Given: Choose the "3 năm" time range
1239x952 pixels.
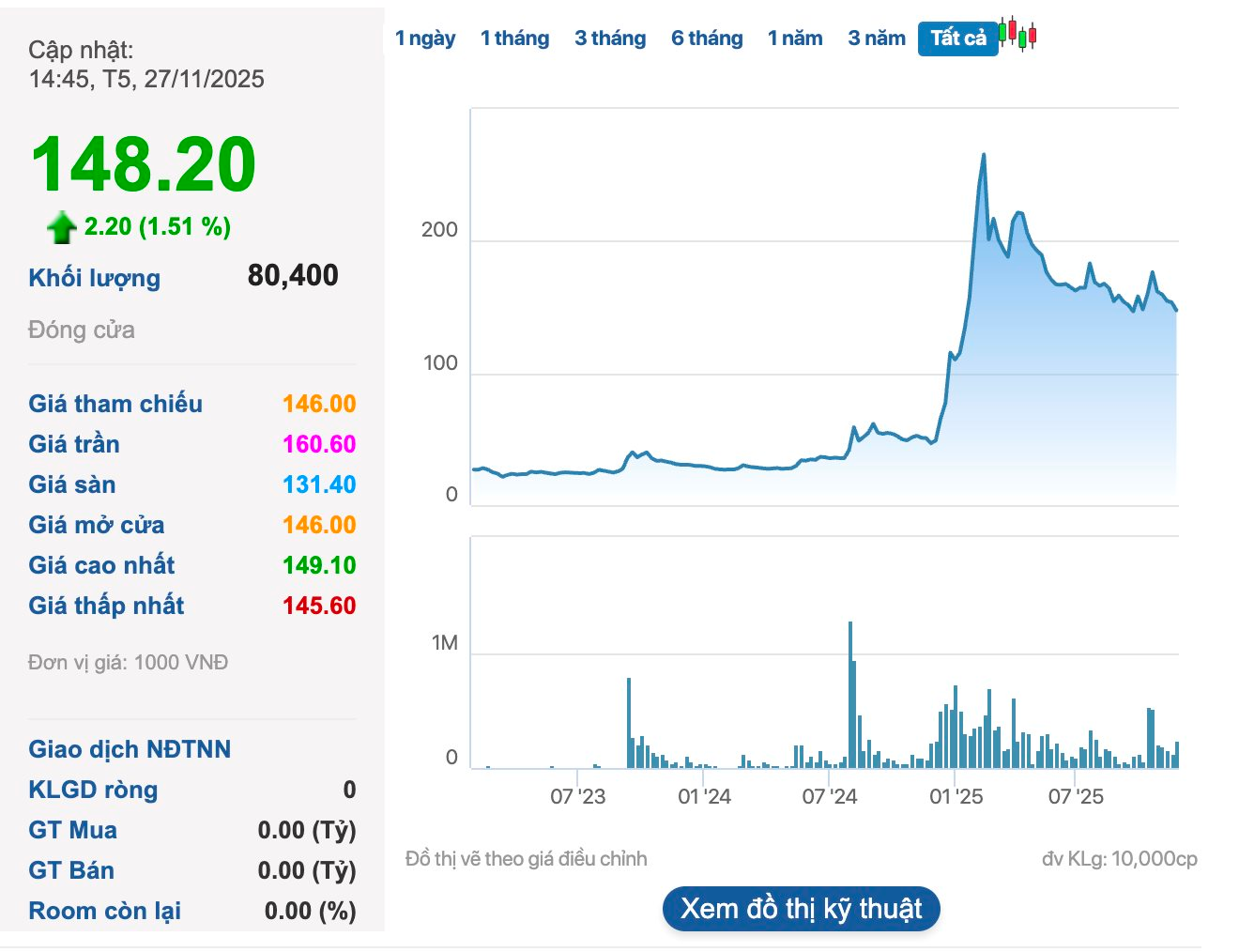Looking at the screenshot, I should [877, 38].
